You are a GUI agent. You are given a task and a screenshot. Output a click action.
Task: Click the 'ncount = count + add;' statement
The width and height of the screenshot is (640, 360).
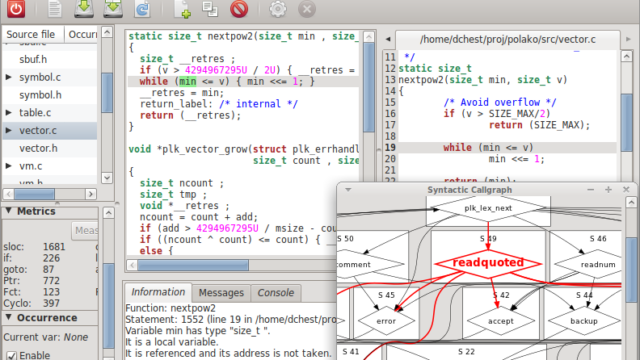tap(199, 217)
